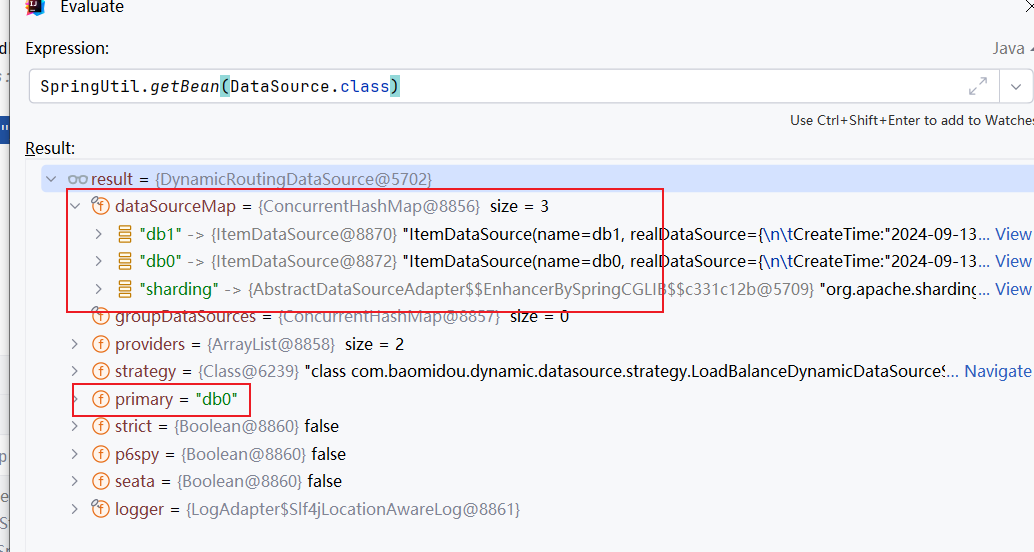Open the expression history dropdown arrow
This screenshot has width=1034, height=552.
(x=1016, y=87)
